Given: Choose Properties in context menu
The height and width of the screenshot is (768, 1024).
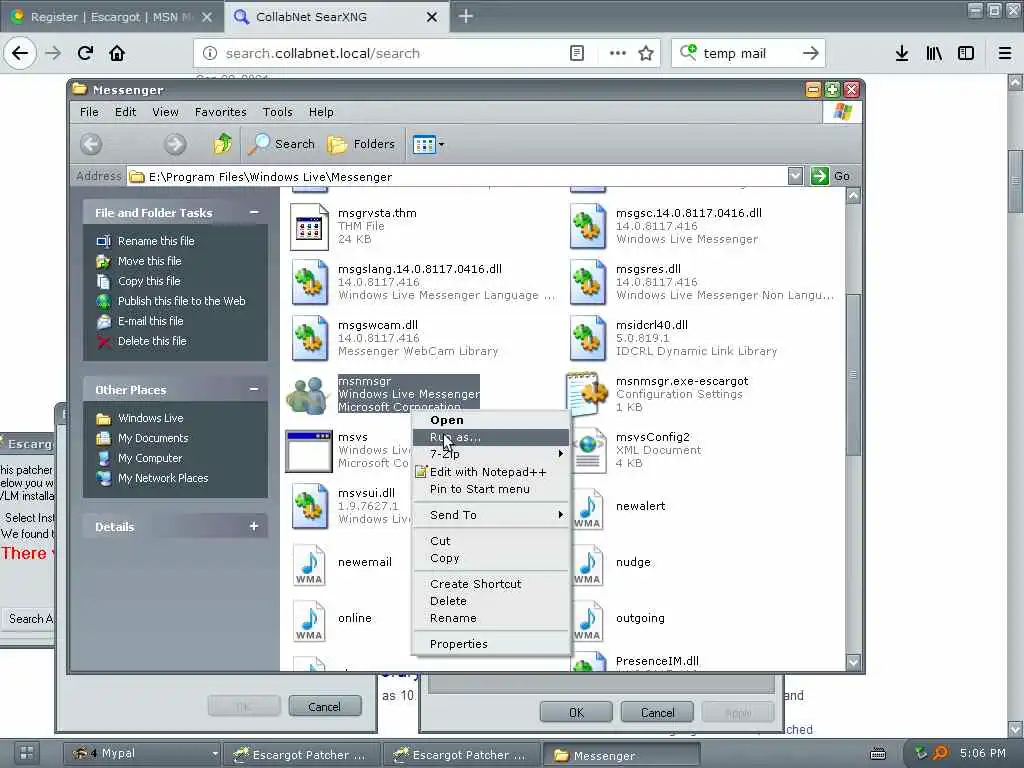Looking at the screenshot, I should click(x=491, y=644).
